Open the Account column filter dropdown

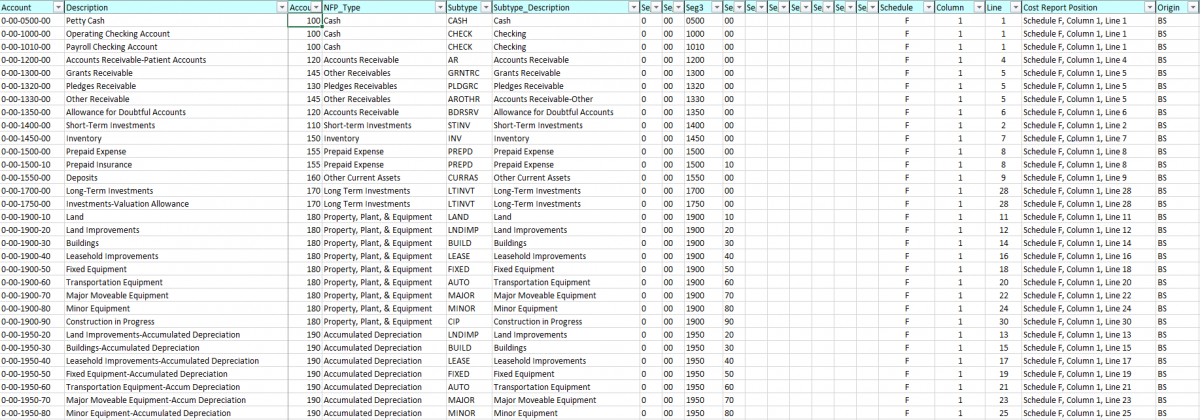56,7
